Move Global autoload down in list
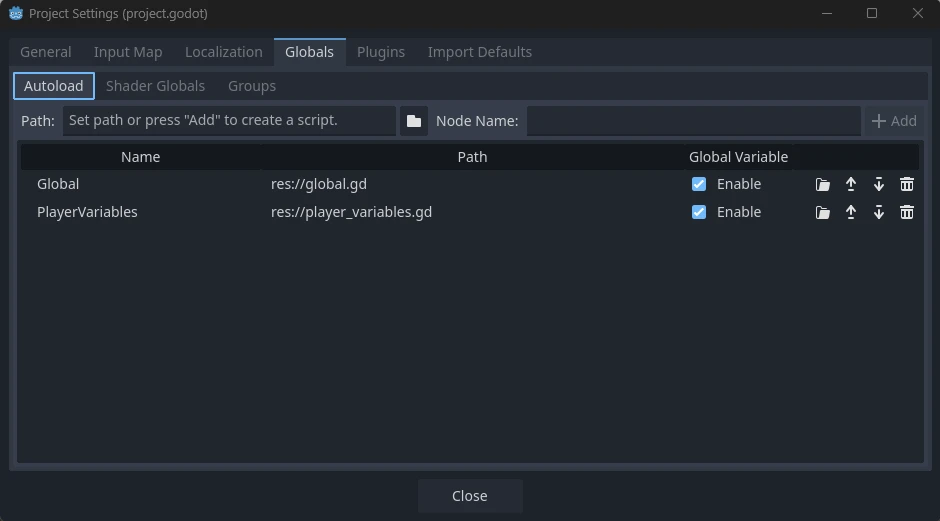The width and height of the screenshot is (940, 521). pos(879,184)
